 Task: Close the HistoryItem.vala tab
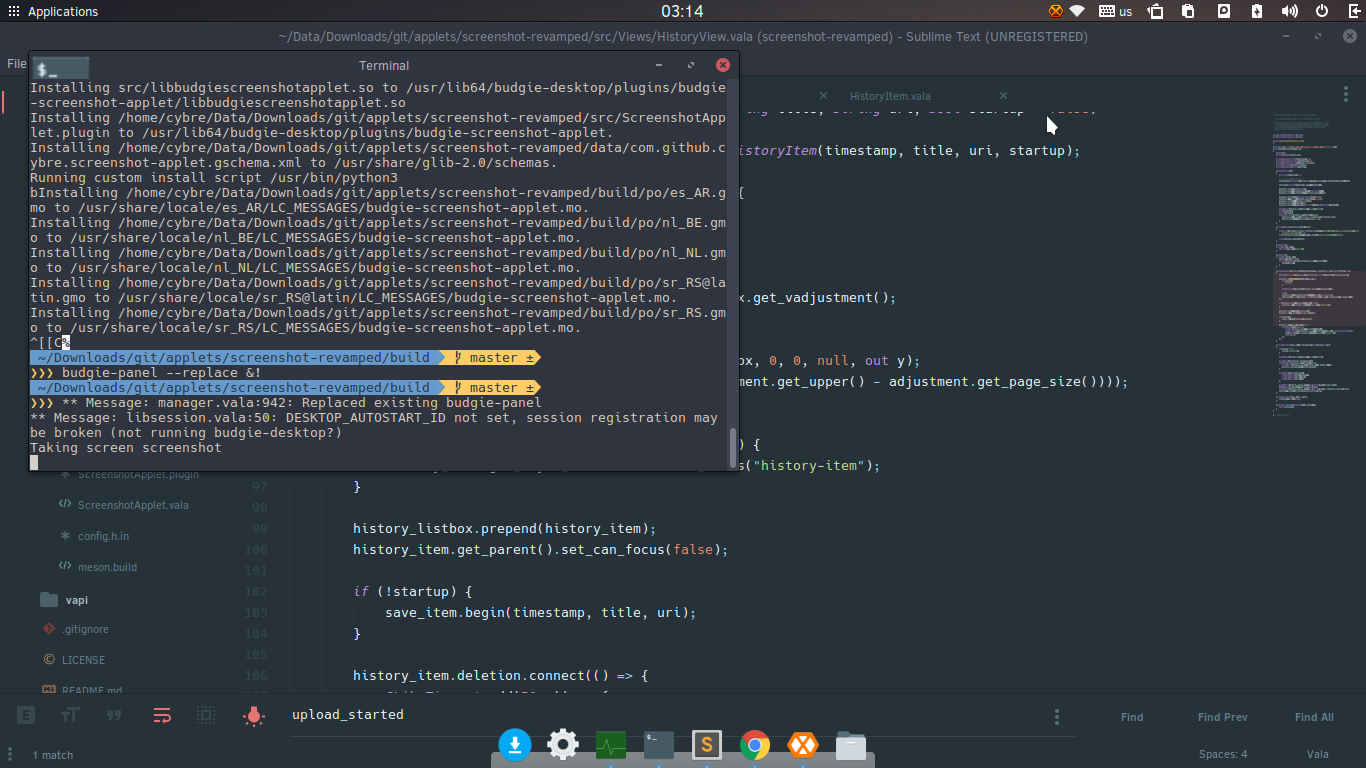pos(1005,96)
